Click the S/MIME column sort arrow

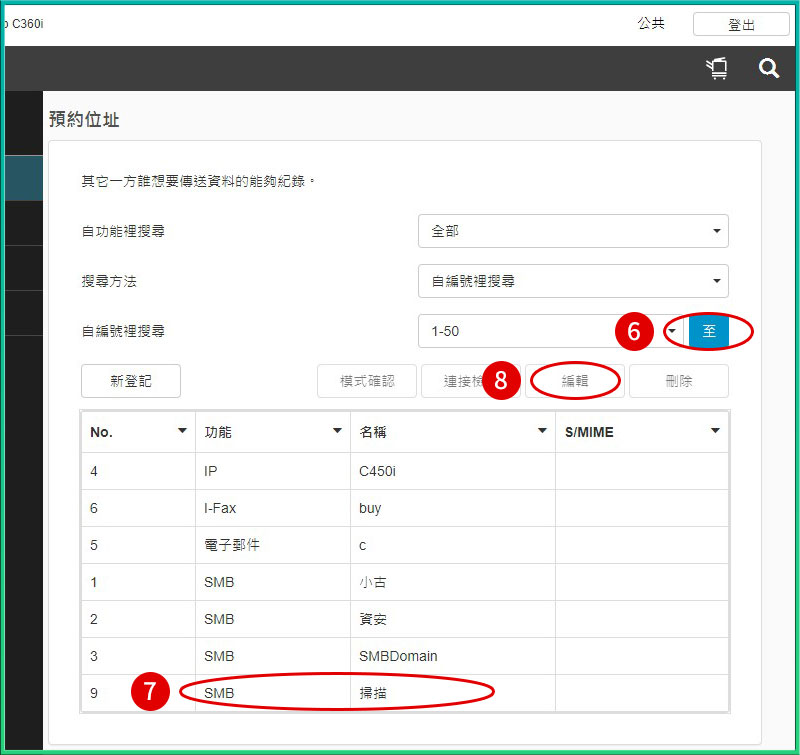click(715, 431)
